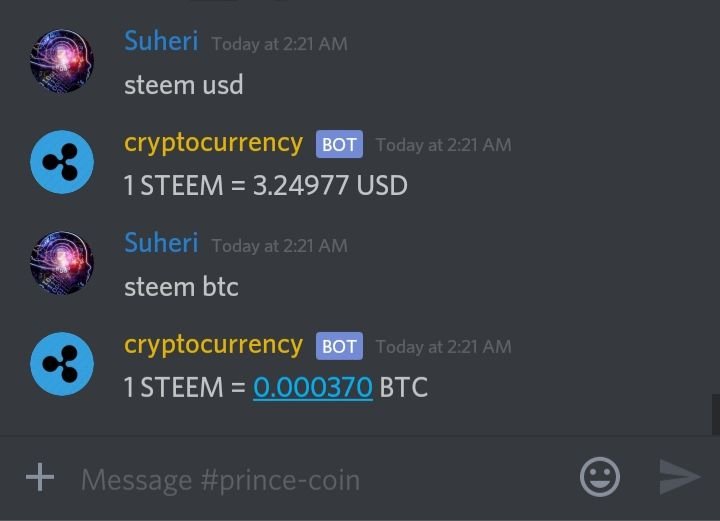Open Suheri's avatar on 'steem btc' message
The height and width of the screenshot is (521, 720).
(62, 263)
